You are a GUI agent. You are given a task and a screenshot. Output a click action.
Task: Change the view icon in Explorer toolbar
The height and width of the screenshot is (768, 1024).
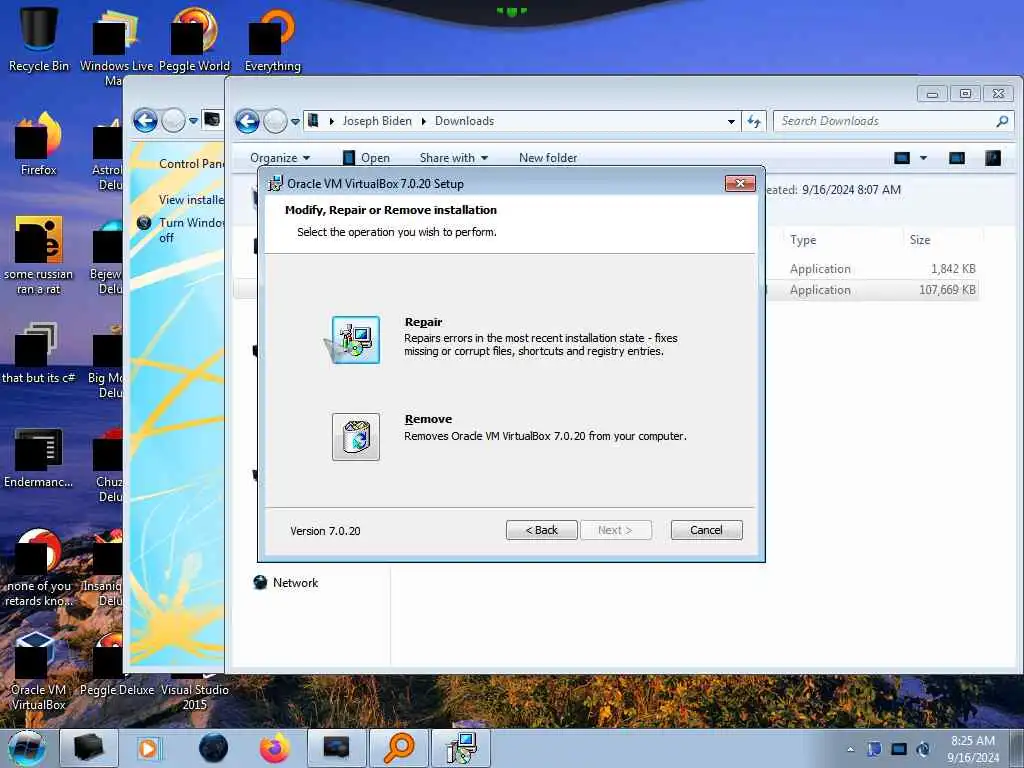point(902,158)
